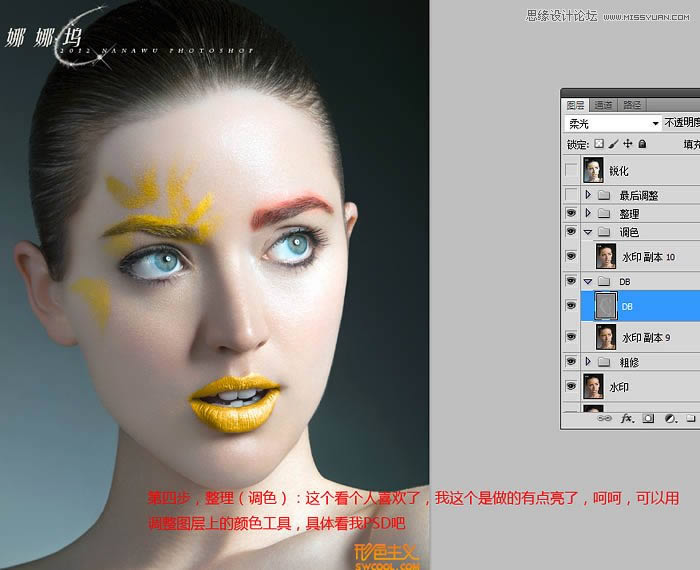Collapse the 调色 layer group
The height and width of the screenshot is (570, 700).
click(588, 232)
